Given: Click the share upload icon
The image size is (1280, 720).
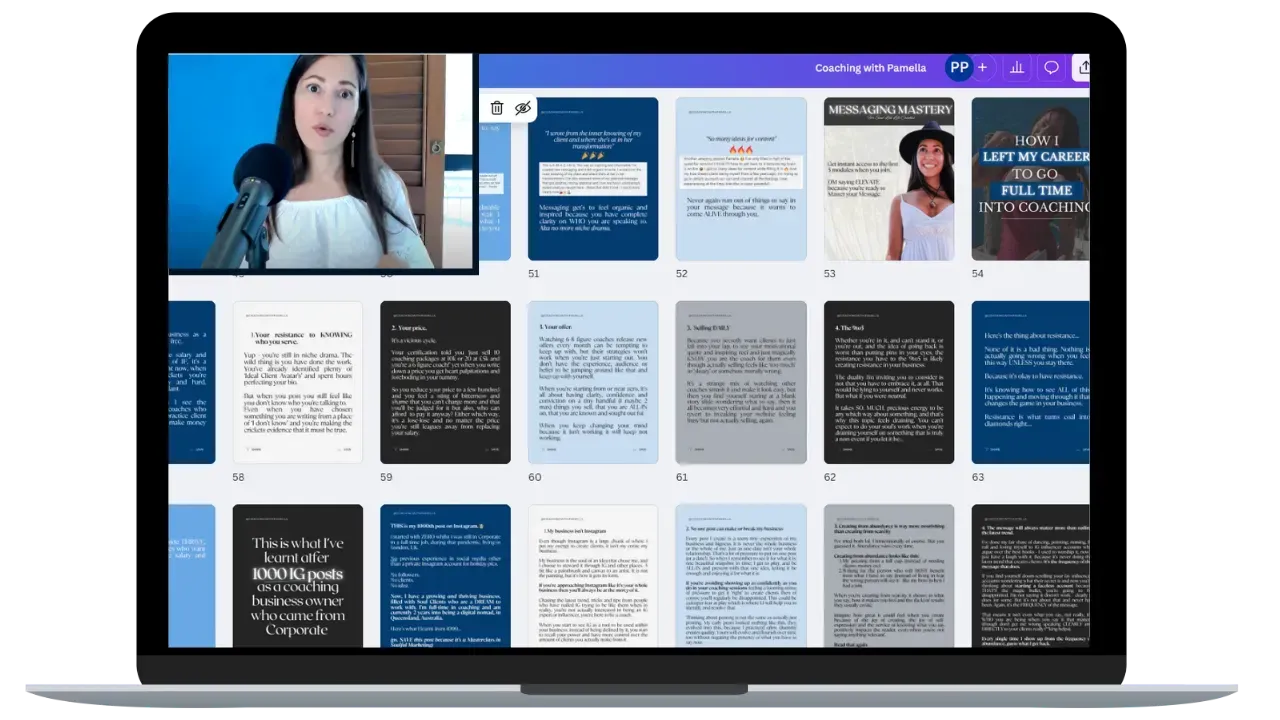Looking at the screenshot, I should [1082, 67].
